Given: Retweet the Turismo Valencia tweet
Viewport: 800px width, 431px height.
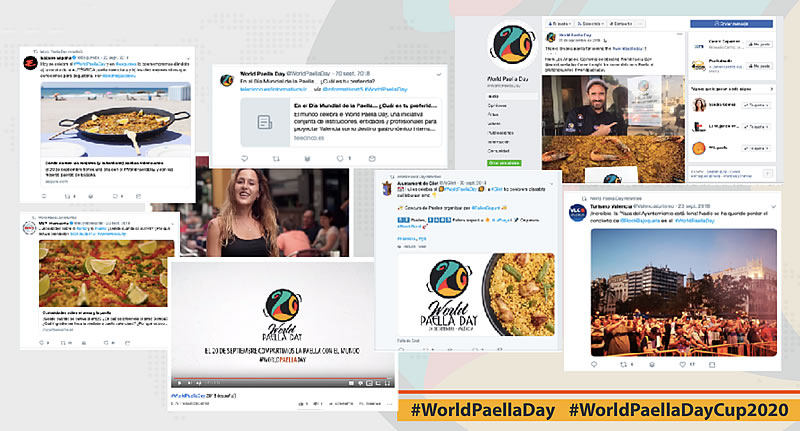Looking at the screenshot, I should click(623, 364).
